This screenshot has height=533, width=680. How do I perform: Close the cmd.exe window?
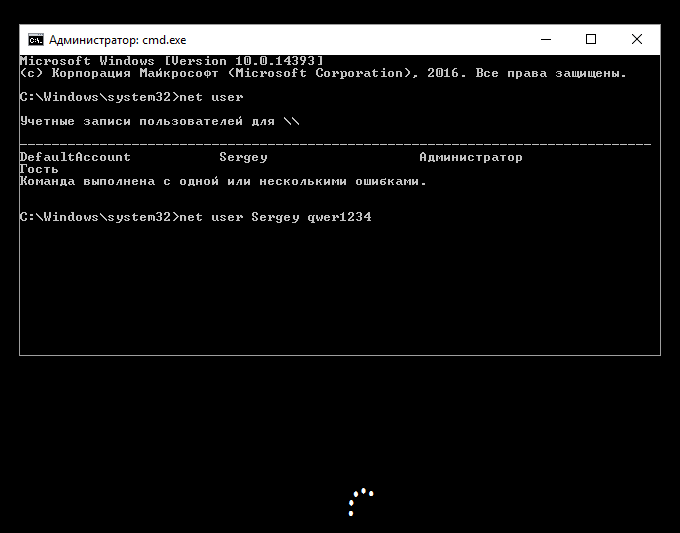click(637, 39)
